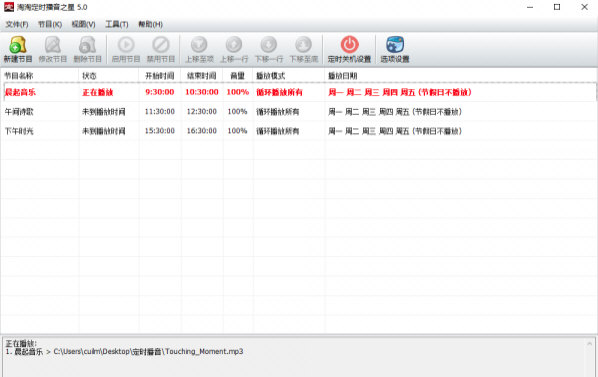
Task: Click the 10:30:00 end time cell
Action: point(202,92)
